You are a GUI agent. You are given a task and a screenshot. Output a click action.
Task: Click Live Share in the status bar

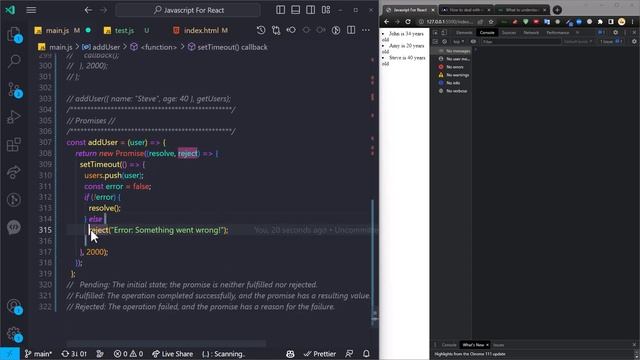pos(172,354)
